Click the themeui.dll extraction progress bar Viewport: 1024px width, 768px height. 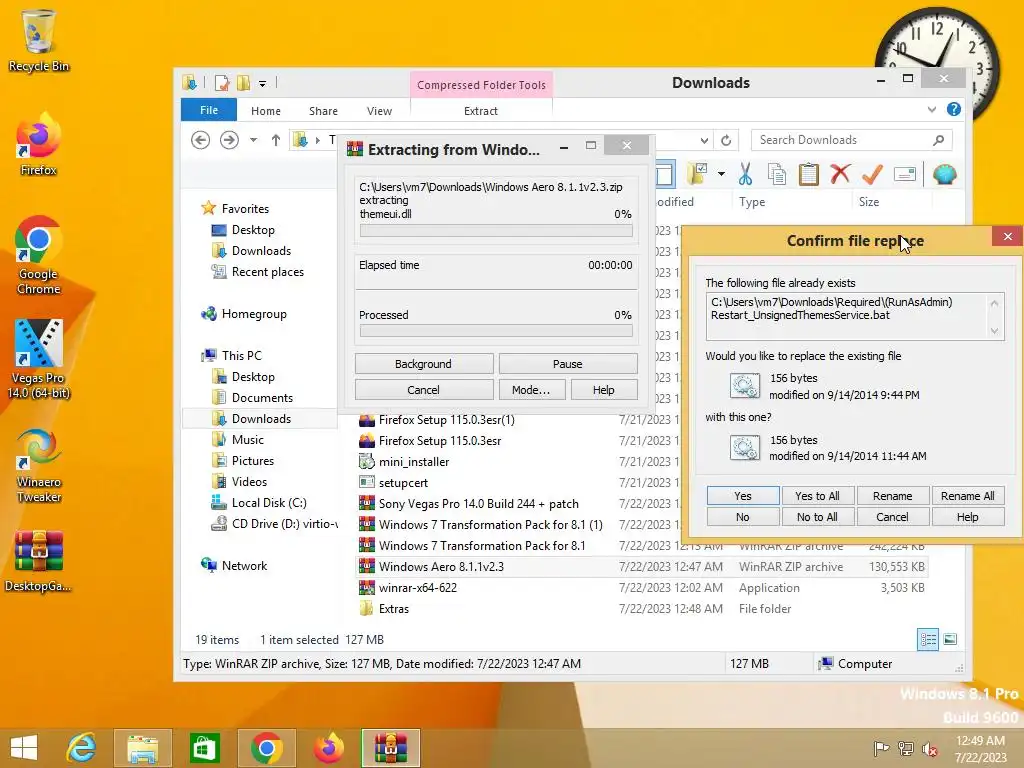496,231
